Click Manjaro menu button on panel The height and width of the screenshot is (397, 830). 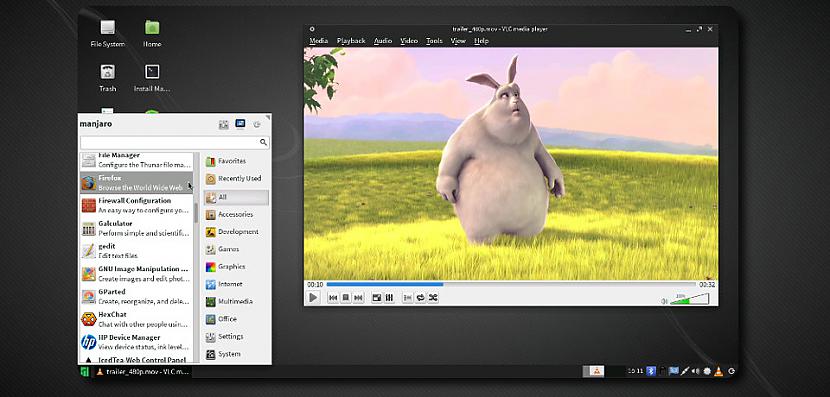tap(85, 372)
